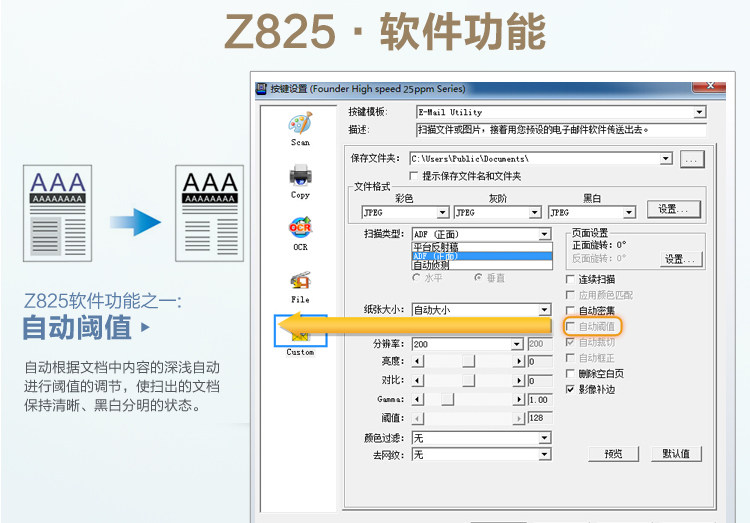The width and height of the screenshot is (750, 523).
Task: Toggle the 删除空白页 checkbox
Action: tap(570, 374)
